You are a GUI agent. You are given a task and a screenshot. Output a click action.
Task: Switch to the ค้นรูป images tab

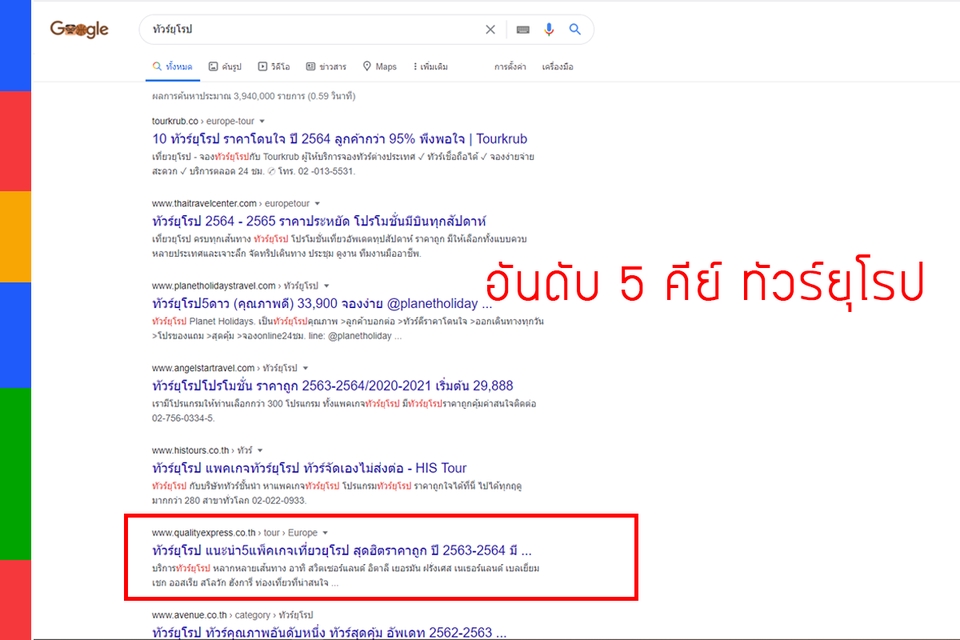tap(225, 67)
